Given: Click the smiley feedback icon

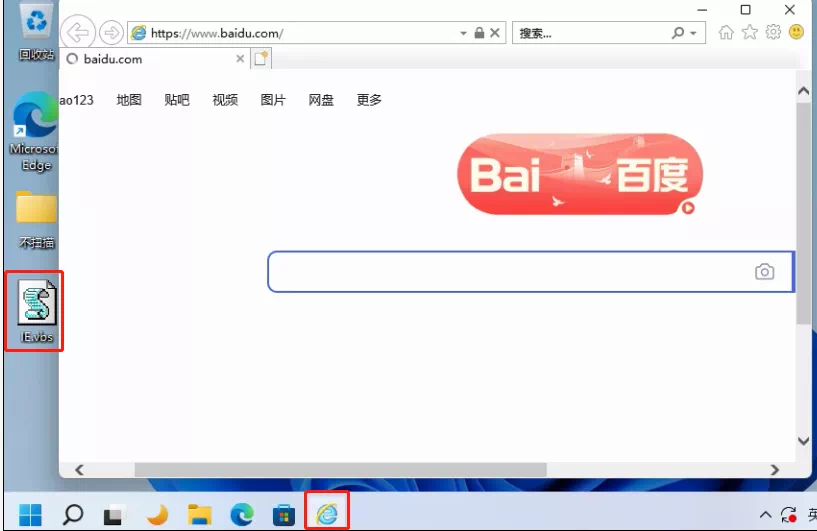Looking at the screenshot, I should click(x=796, y=32).
